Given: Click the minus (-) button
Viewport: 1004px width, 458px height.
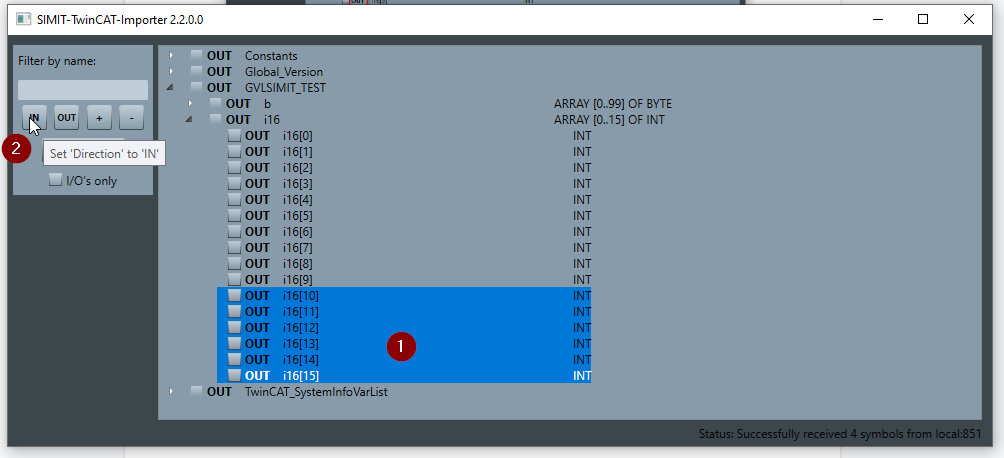Looking at the screenshot, I should tap(131, 118).
